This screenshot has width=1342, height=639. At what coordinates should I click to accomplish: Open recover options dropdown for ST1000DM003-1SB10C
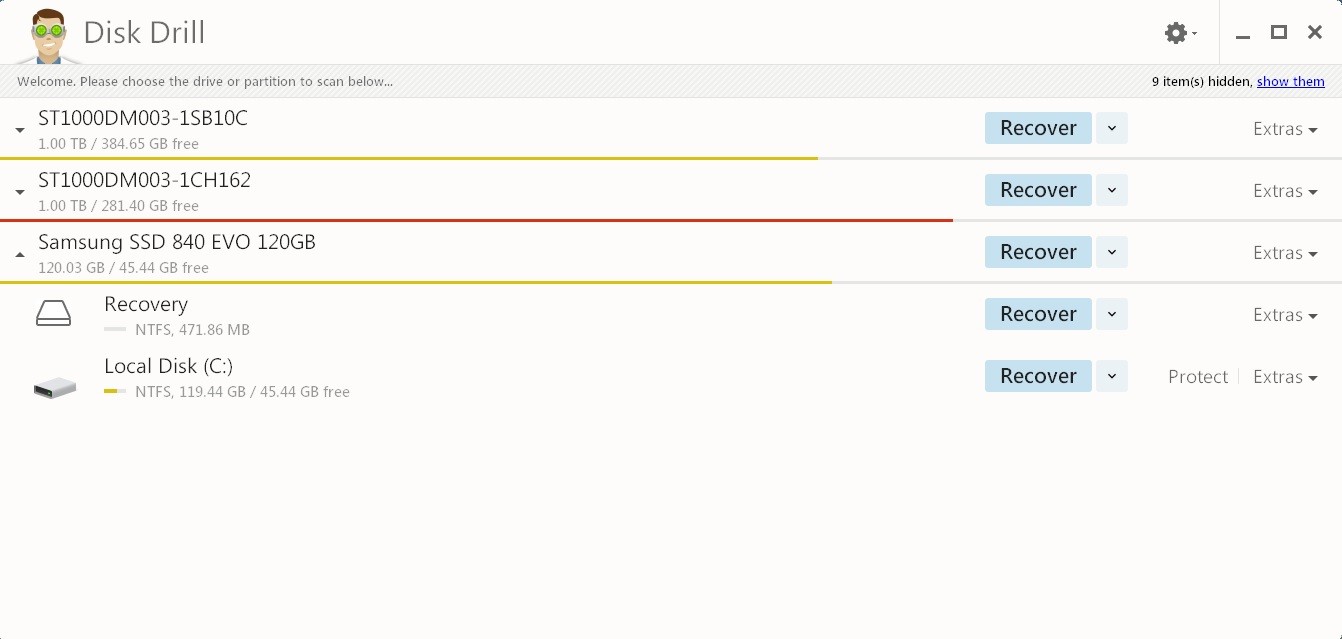tap(1112, 128)
